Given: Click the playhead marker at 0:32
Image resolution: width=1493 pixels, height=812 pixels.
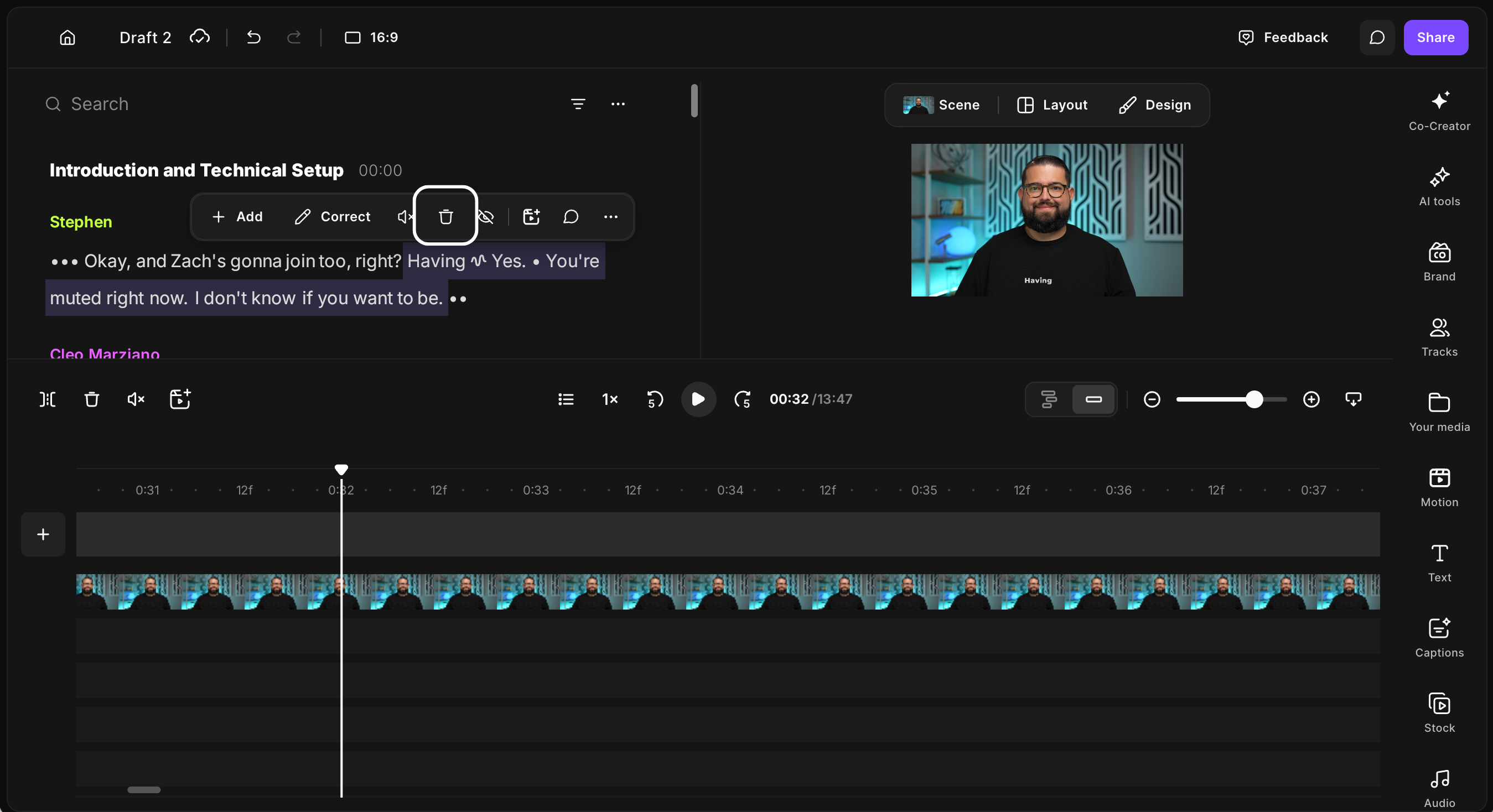Looking at the screenshot, I should (341, 469).
